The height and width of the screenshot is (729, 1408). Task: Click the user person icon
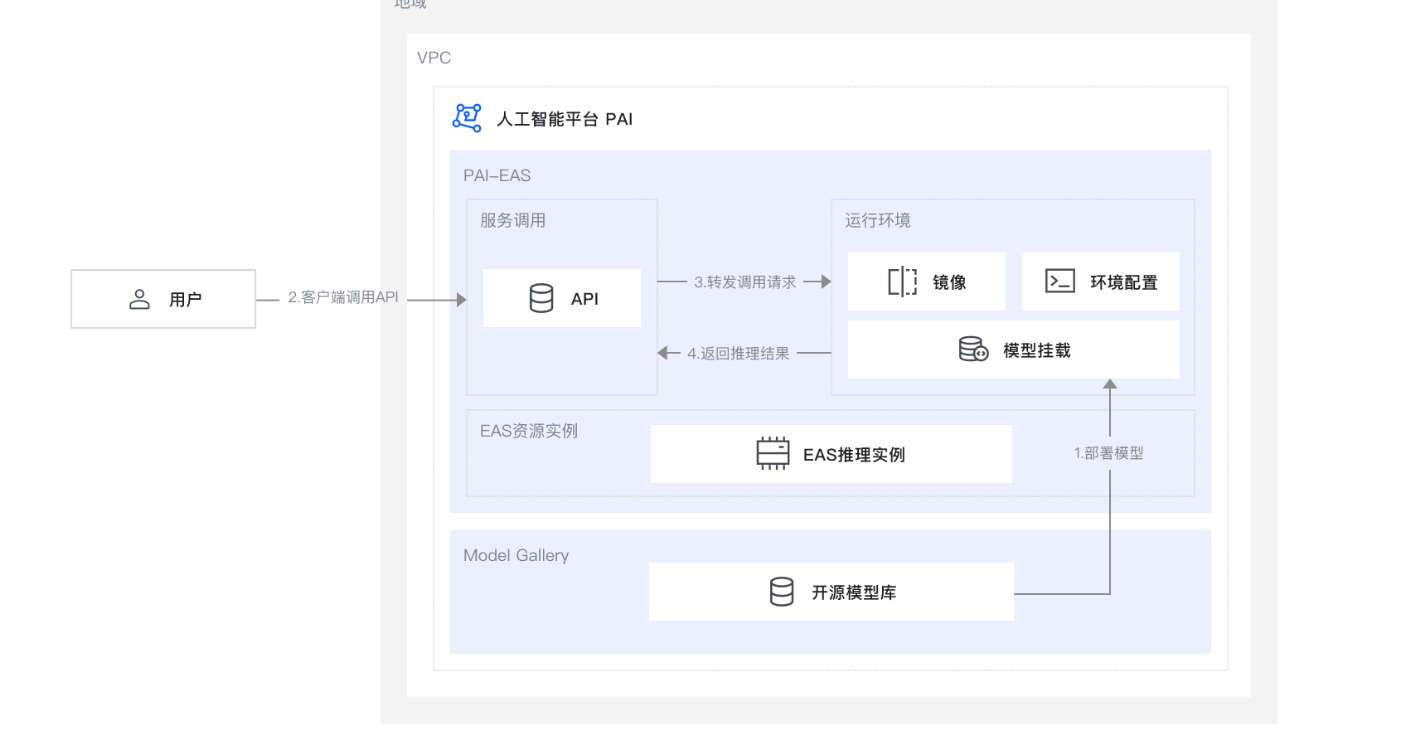pos(140,299)
